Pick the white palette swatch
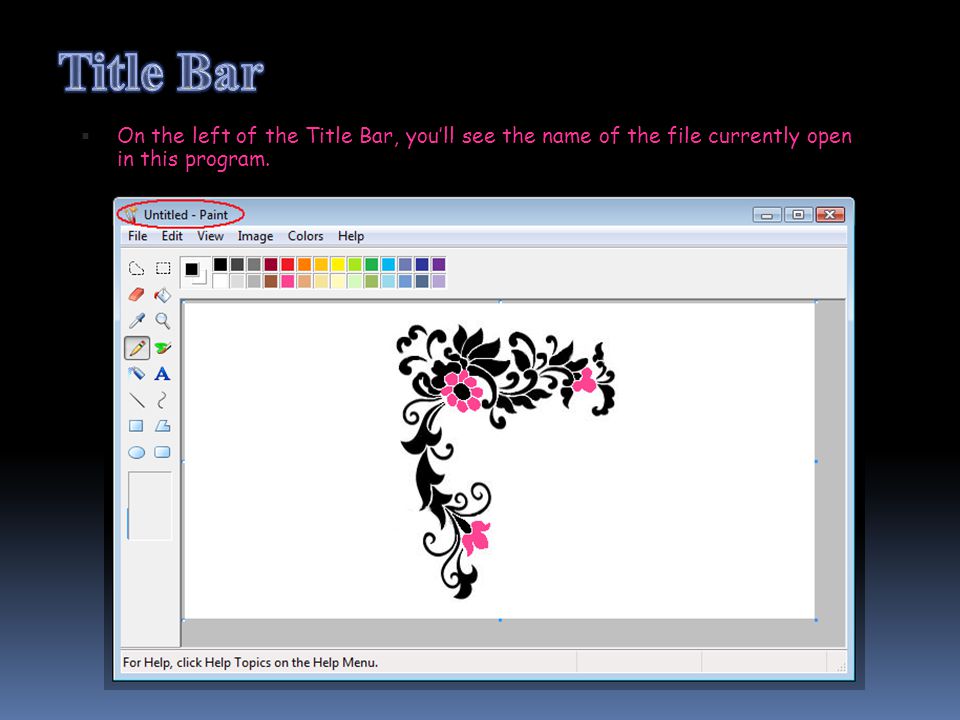The height and width of the screenshot is (720, 960). pos(220,281)
